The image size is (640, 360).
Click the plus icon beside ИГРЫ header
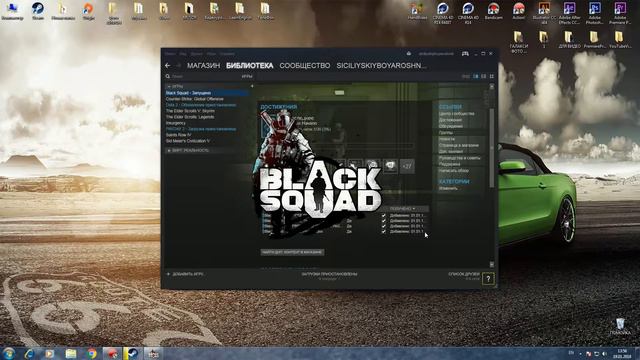[x=252, y=87]
